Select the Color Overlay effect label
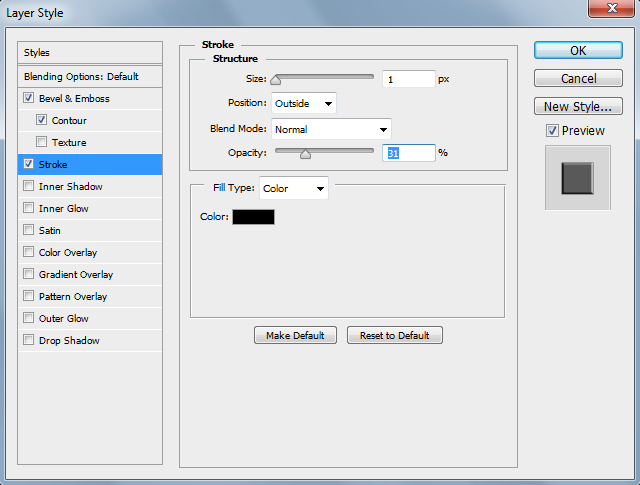 click(x=68, y=253)
